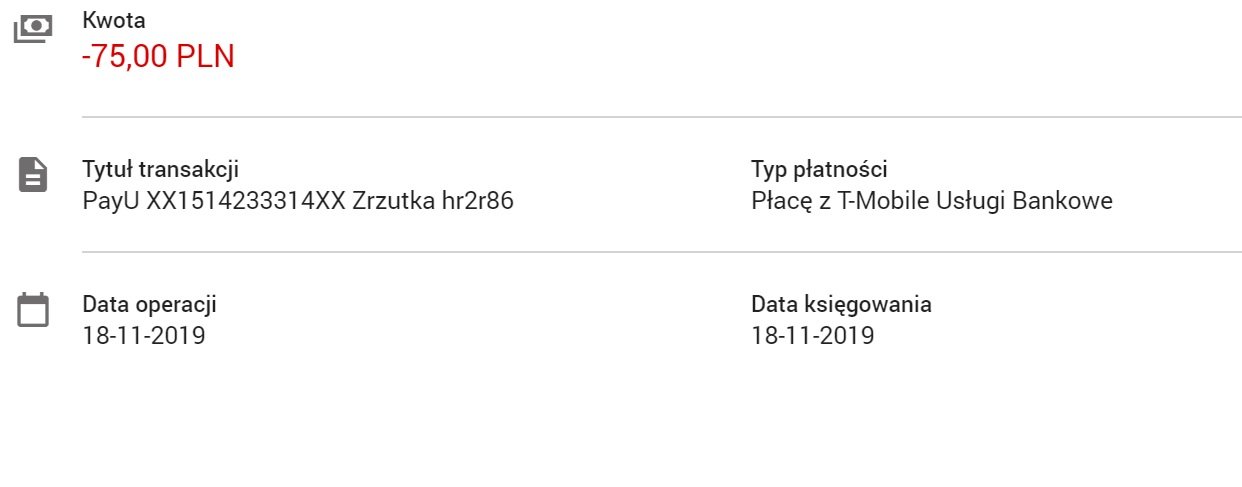Click the document icon beside Tytuł transakcji

tap(33, 175)
